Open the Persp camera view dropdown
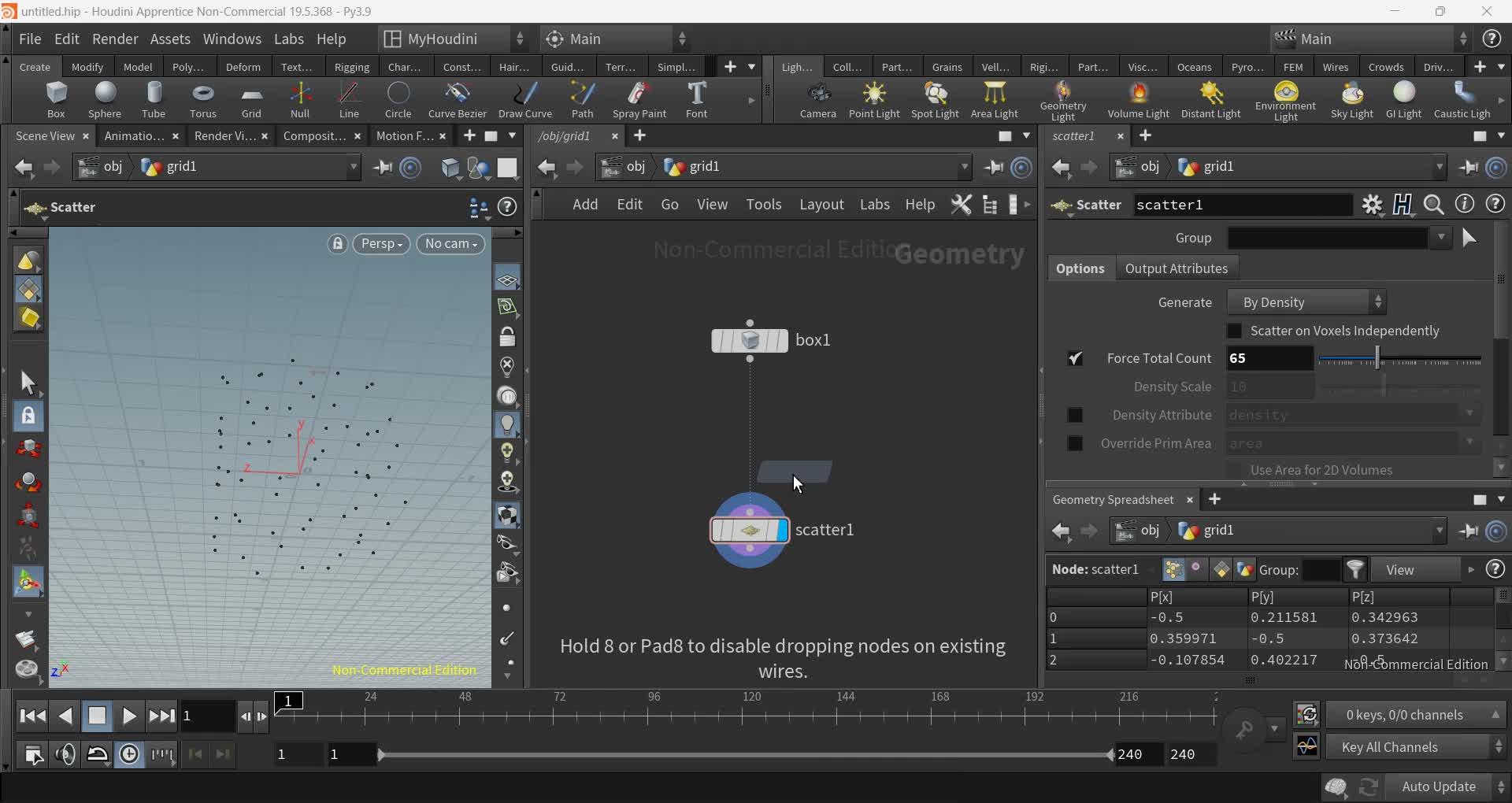1512x803 pixels. (381, 244)
